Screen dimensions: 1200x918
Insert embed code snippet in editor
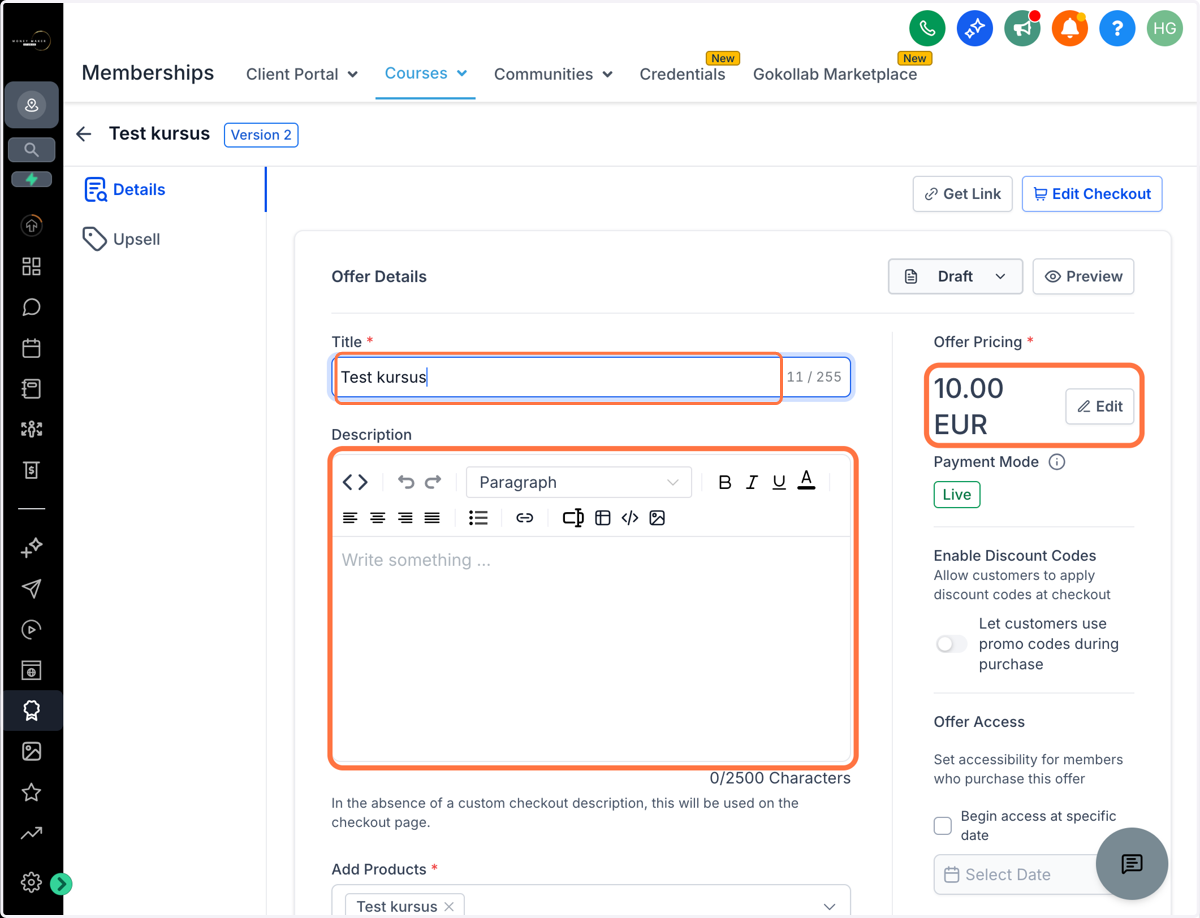click(630, 518)
